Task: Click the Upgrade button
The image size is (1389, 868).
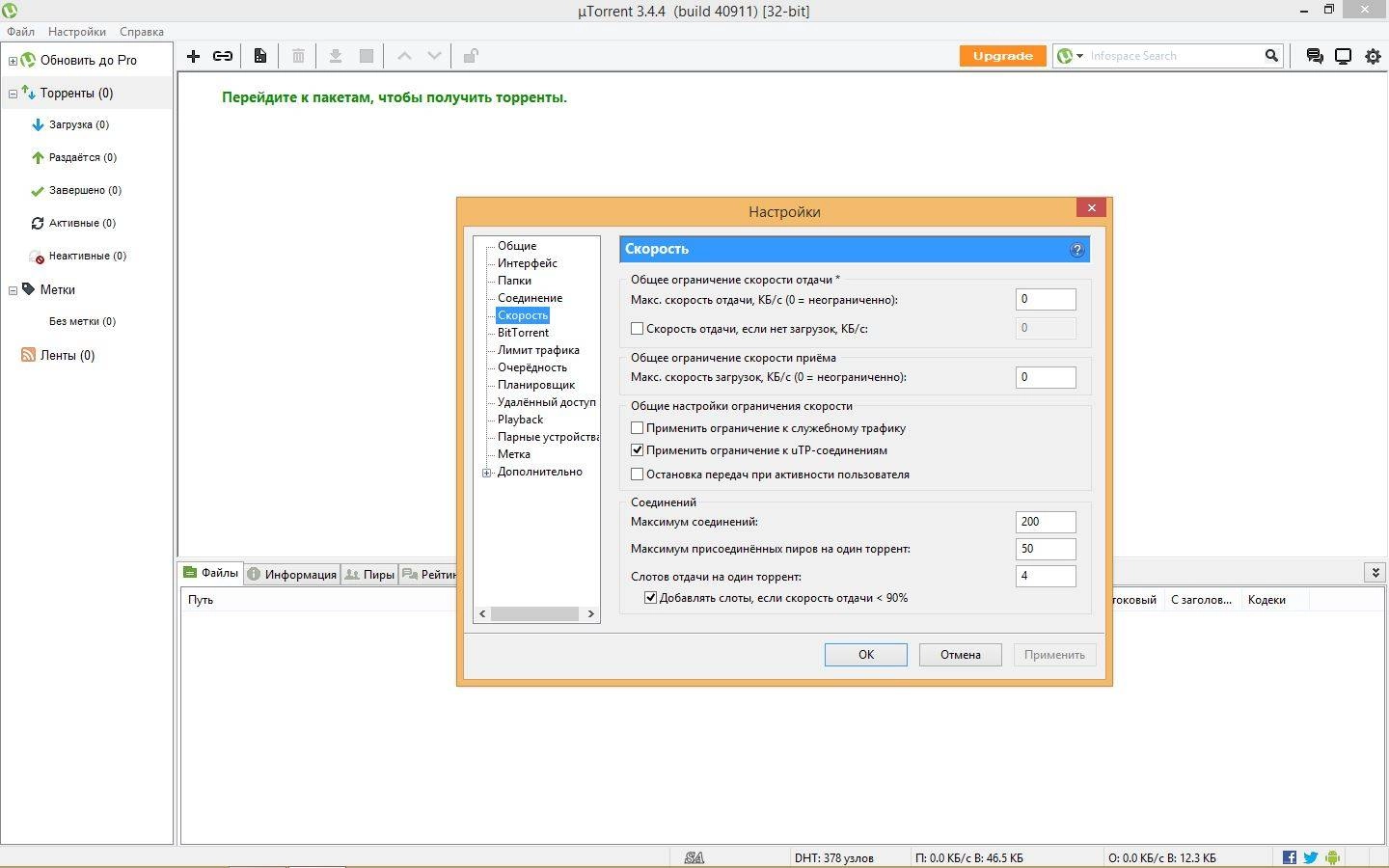Action: [x=1002, y=55]
